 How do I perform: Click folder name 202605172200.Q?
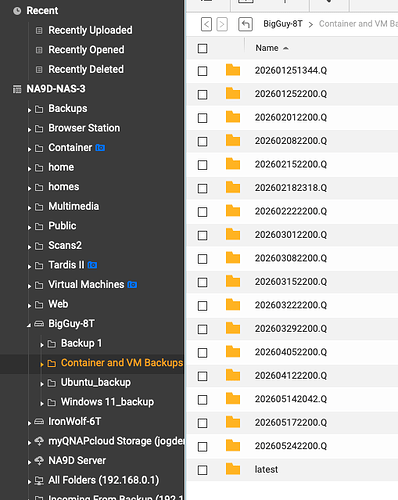point(291,422)
